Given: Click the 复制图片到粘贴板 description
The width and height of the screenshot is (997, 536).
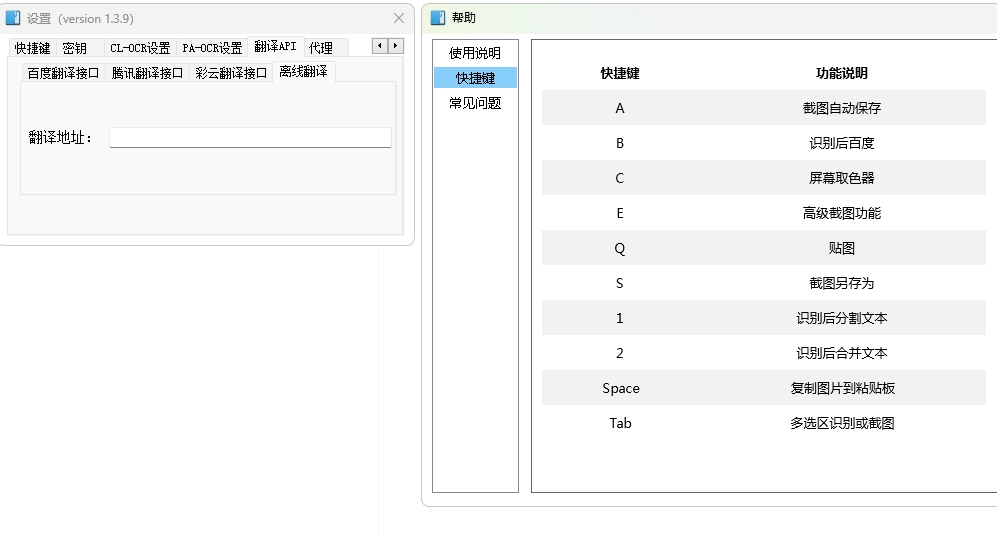Looking at the screenshot, I should tap(842, 388).
